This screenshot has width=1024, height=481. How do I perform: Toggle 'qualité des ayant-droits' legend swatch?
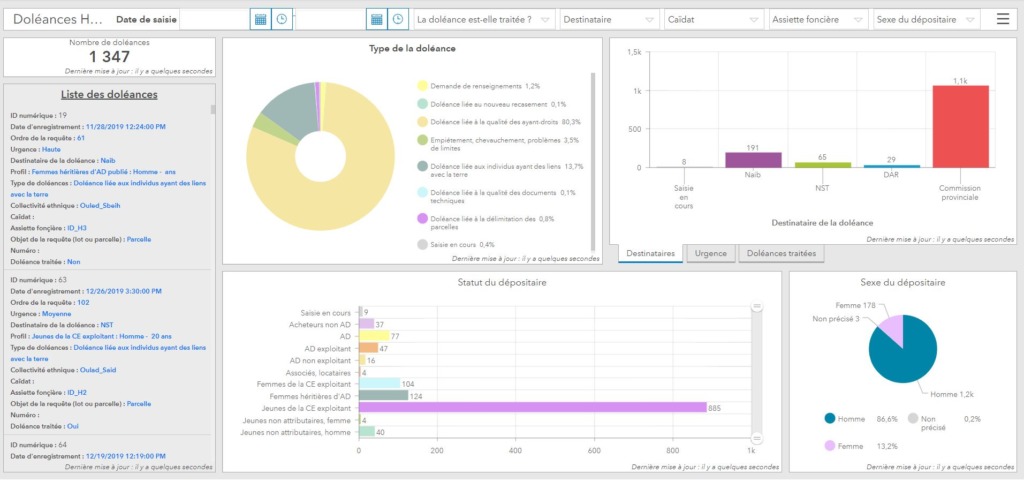423,122
